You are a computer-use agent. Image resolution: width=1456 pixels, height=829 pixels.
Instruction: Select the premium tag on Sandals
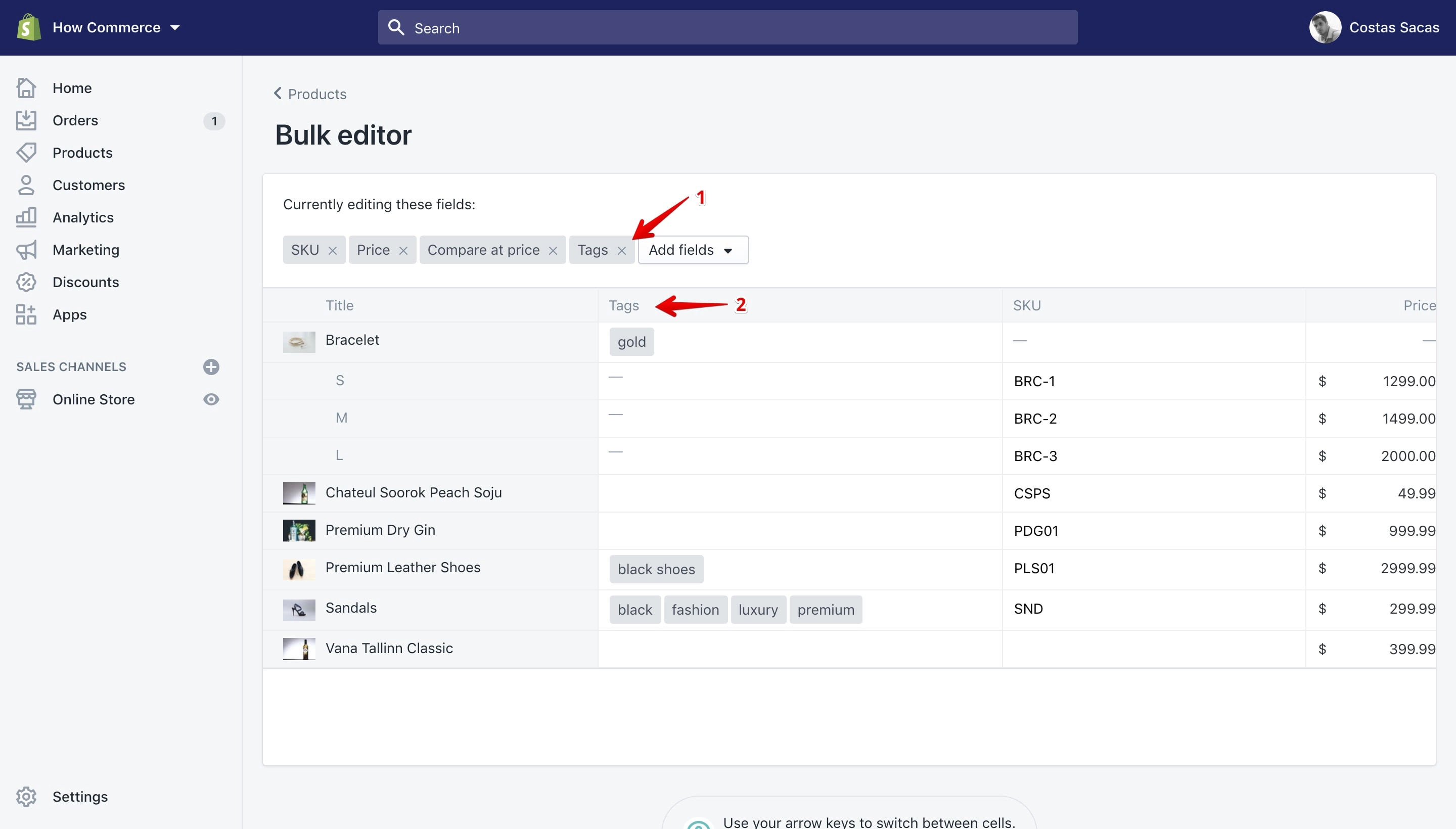[x=826, y=610]
